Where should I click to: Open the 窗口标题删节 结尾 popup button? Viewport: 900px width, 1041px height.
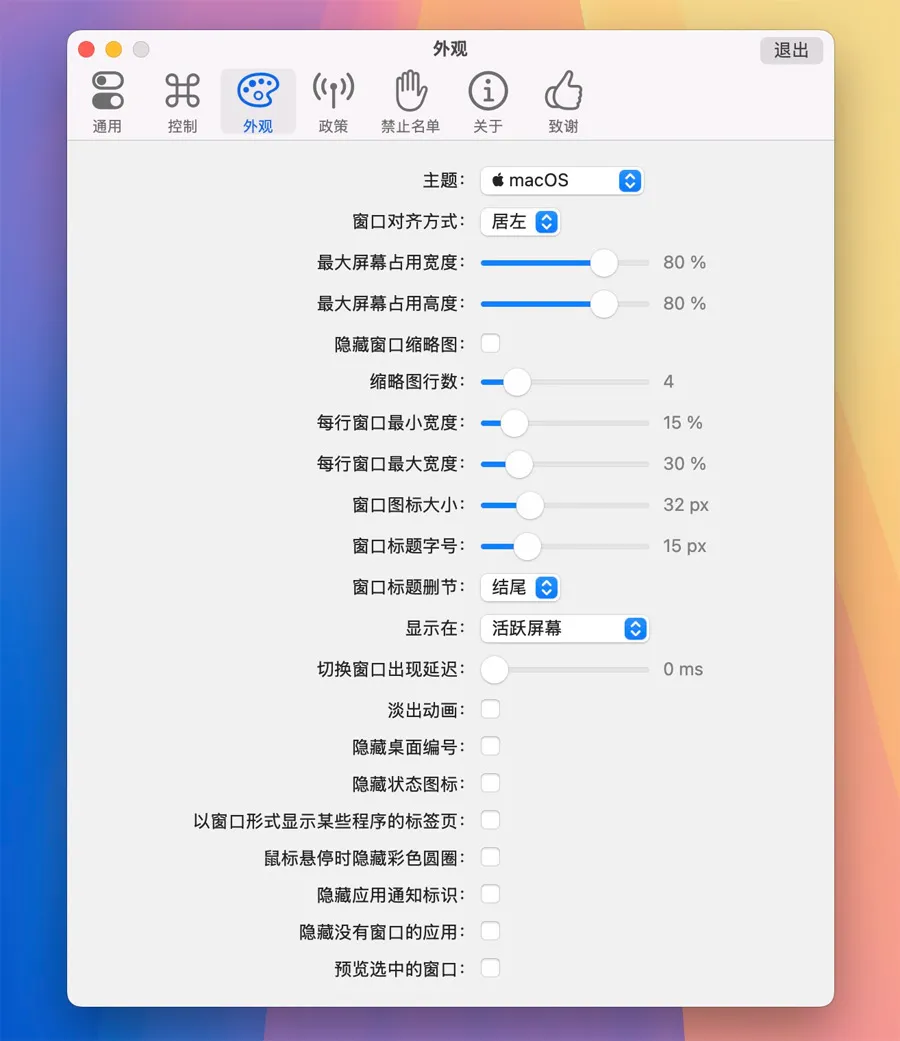coord(520,588)
